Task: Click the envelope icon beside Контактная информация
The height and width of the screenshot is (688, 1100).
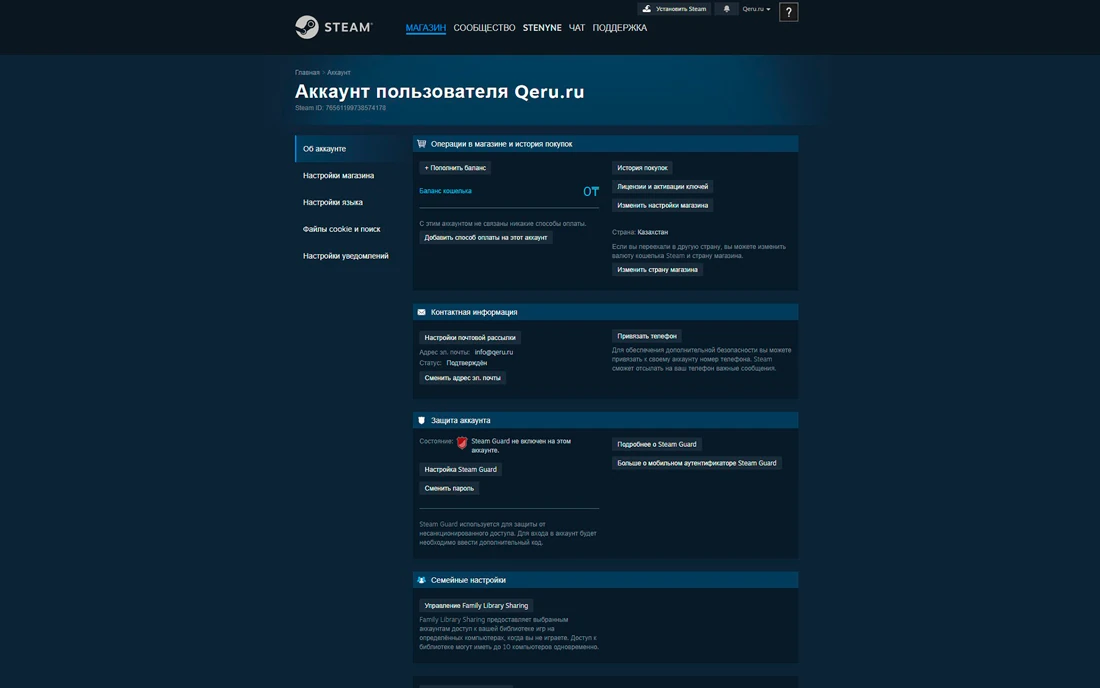Action: (421, 312)
